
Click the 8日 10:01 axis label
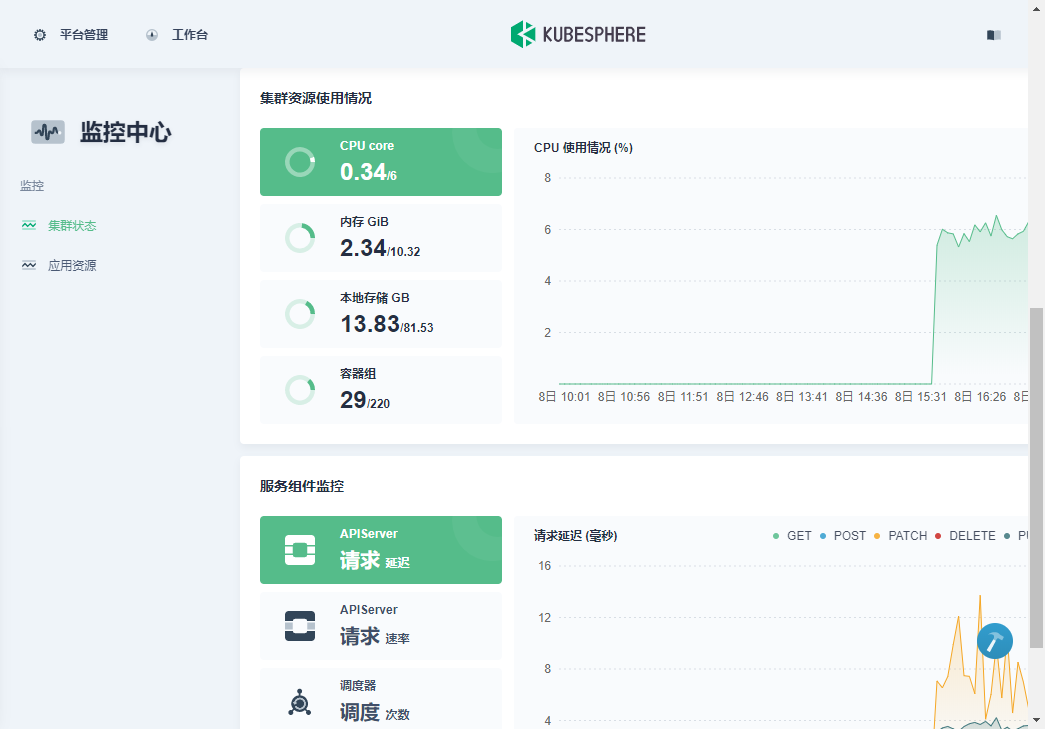click(564, 396)
